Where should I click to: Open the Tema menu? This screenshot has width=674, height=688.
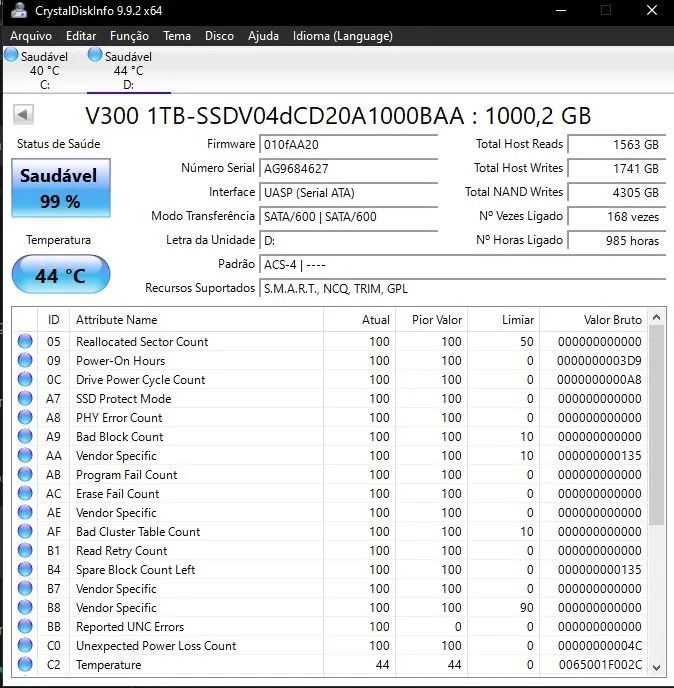tap(177, 36)
